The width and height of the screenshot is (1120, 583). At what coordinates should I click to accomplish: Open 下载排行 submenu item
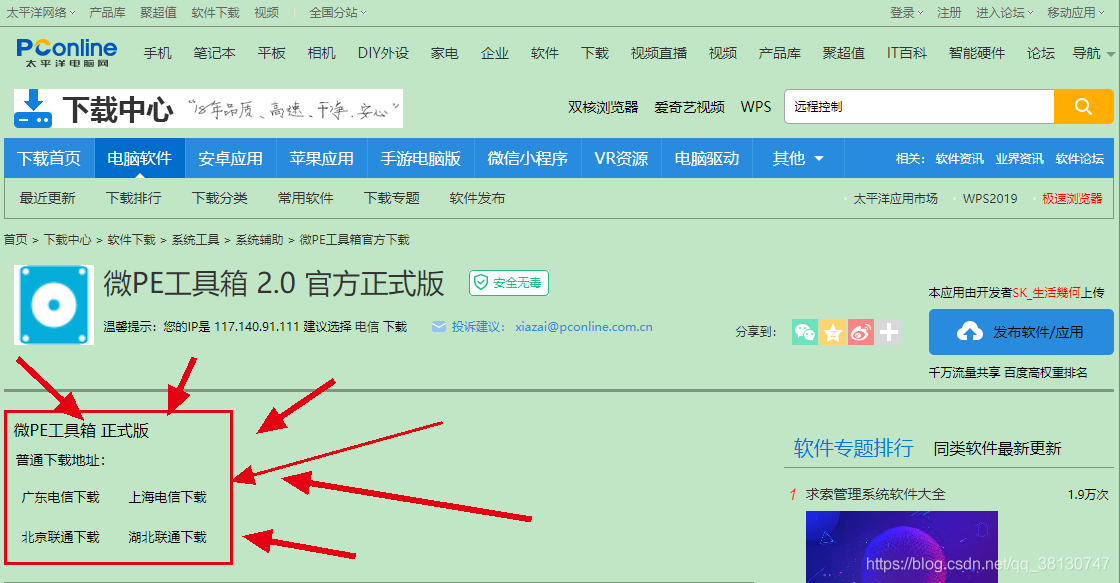(134, 198)
